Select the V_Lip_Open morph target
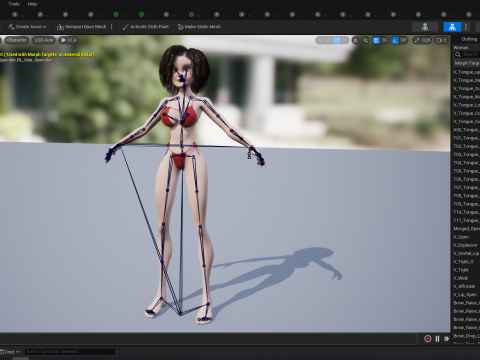 (x=466, y=295)
